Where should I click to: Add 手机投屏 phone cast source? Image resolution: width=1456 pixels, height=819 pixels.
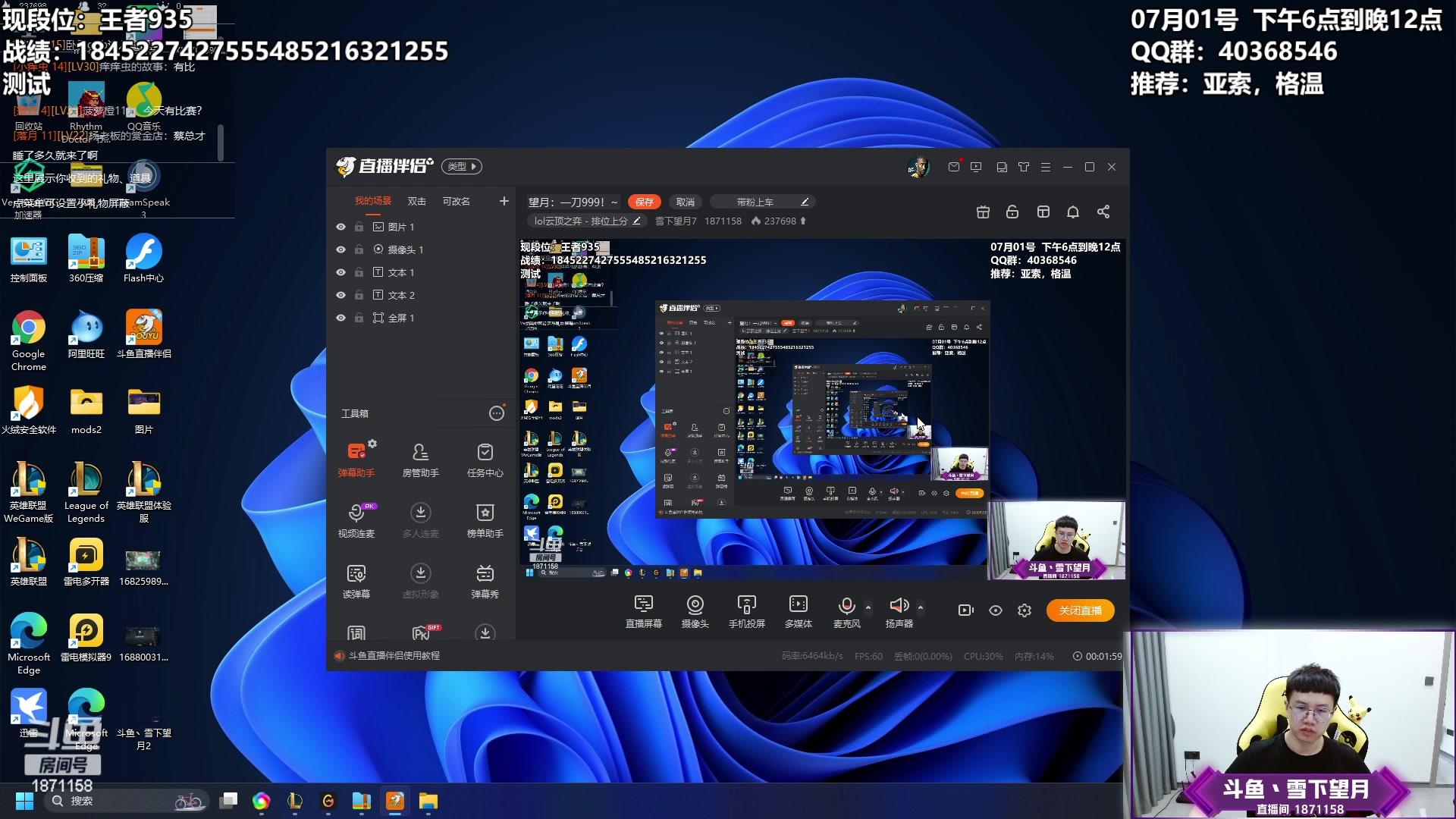pos(746,611)
